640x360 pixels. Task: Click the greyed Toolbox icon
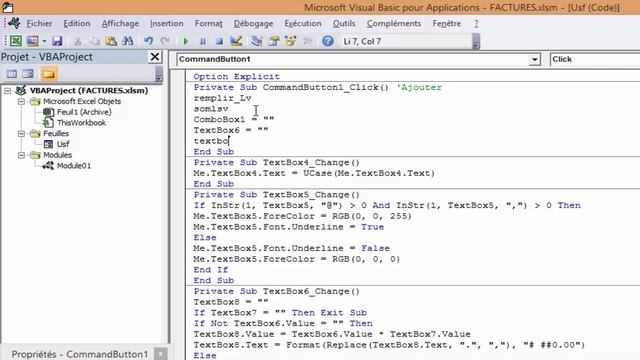[307, 41]
